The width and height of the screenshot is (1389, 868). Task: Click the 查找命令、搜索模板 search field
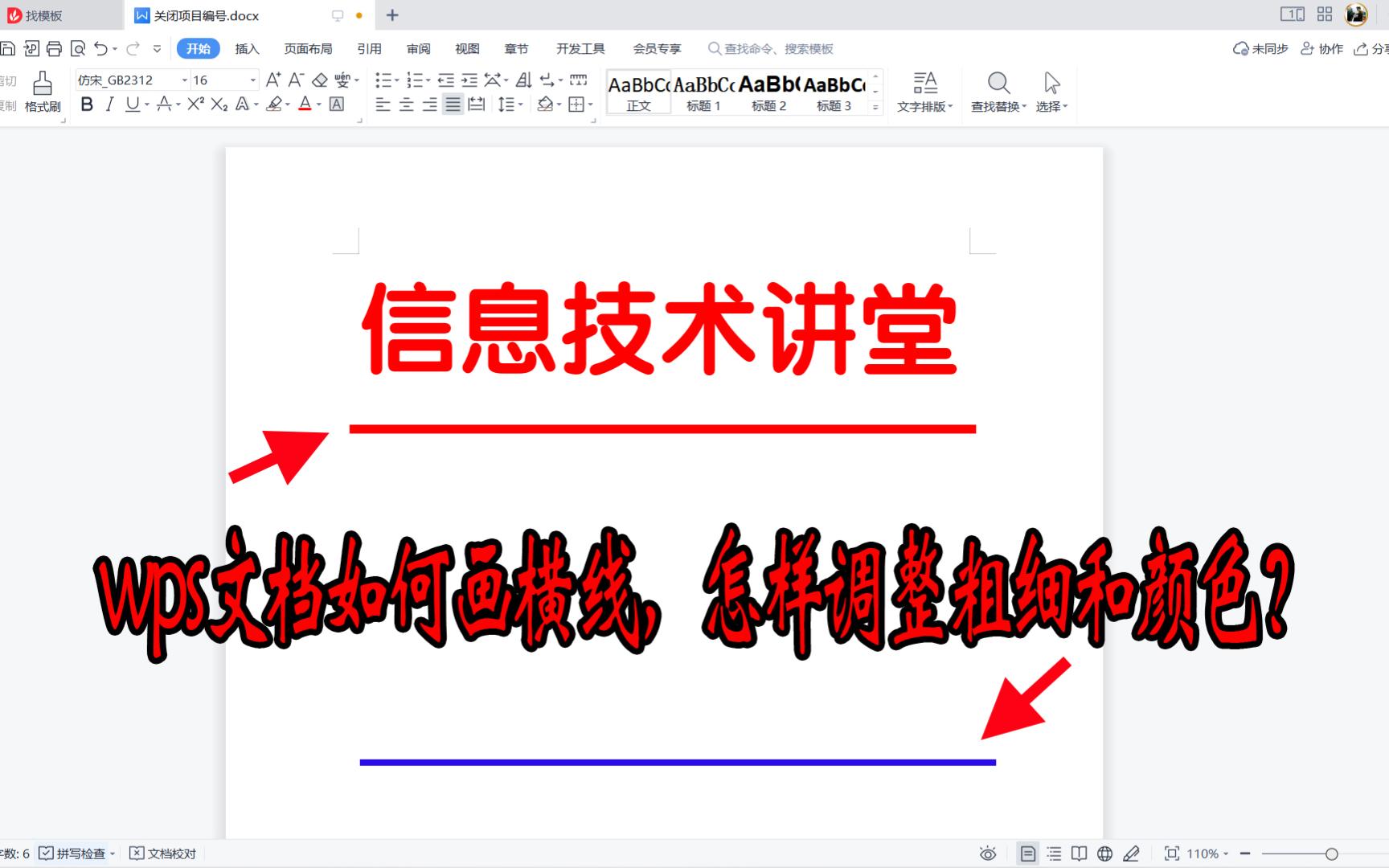pyautogui.click(x=772, y=48)
